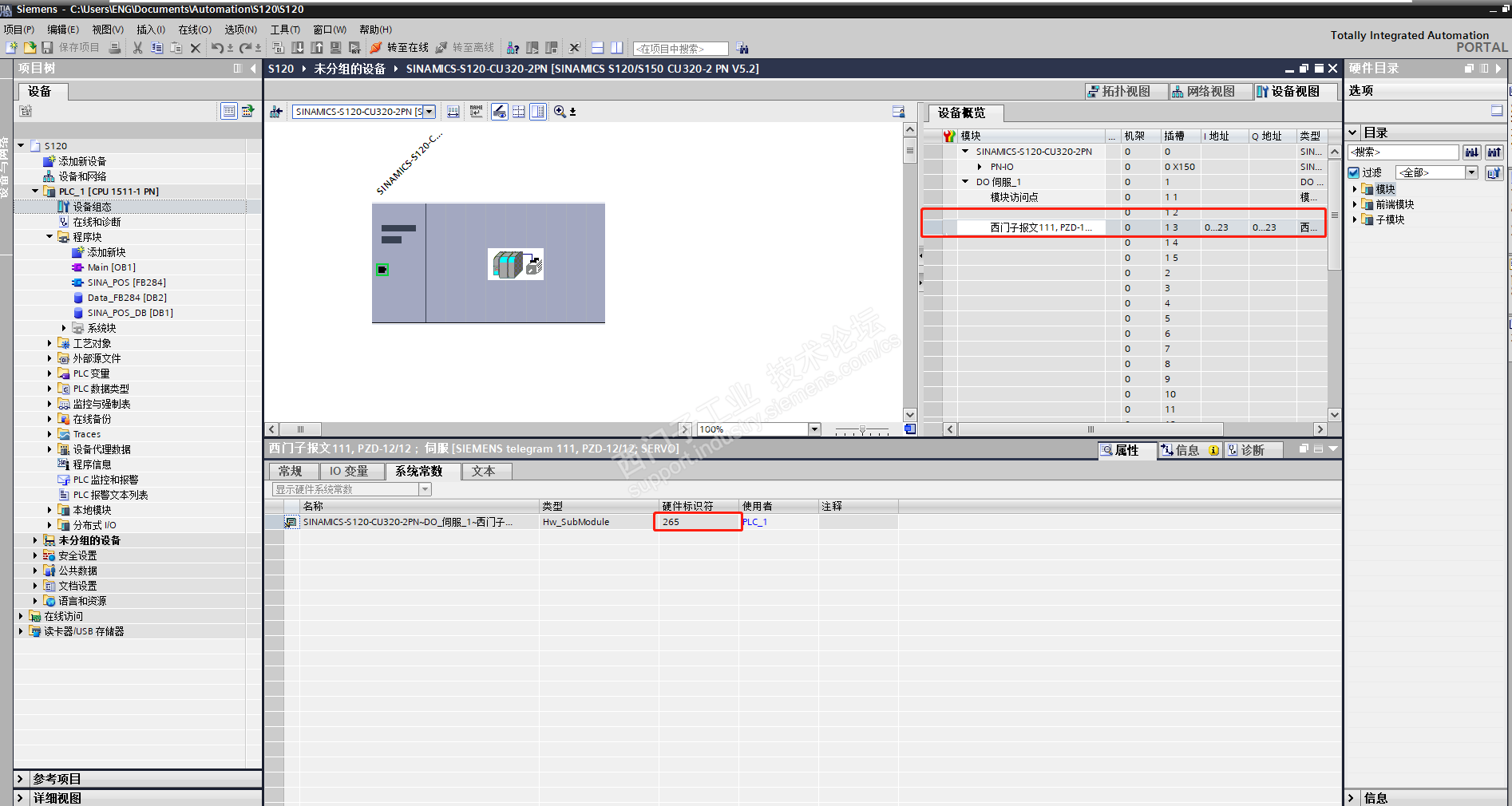Open the device selector dropdown

429,112
